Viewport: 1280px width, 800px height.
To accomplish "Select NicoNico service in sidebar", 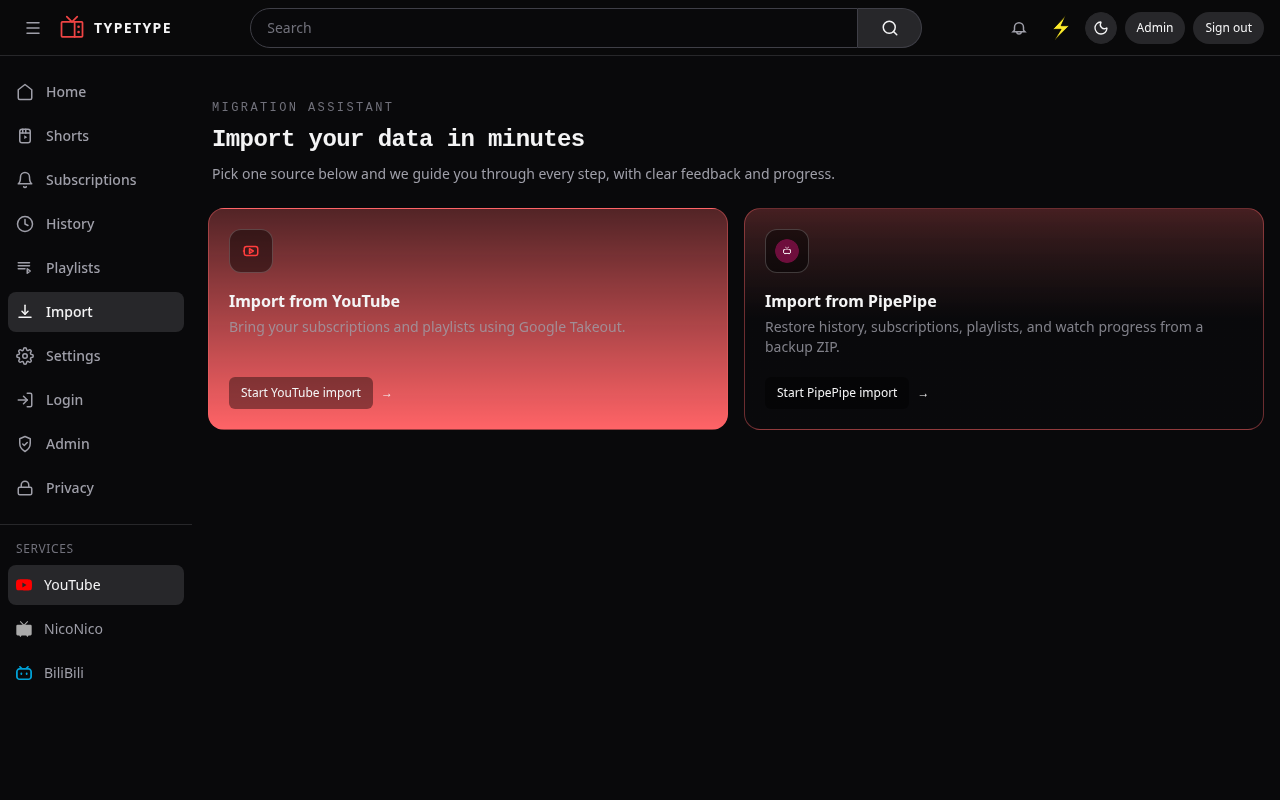I will 96,629.
